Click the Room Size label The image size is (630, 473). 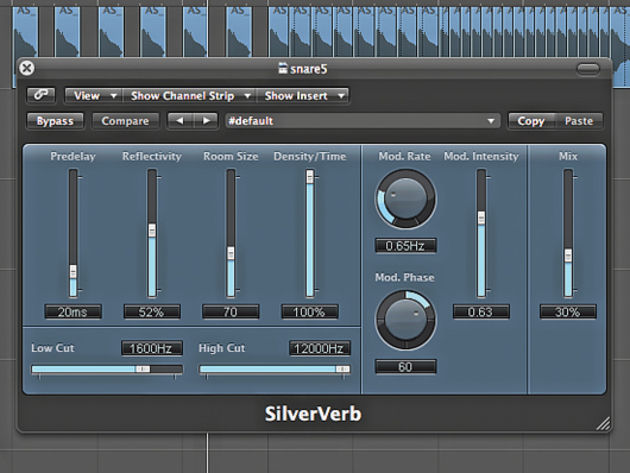[231, 156]
